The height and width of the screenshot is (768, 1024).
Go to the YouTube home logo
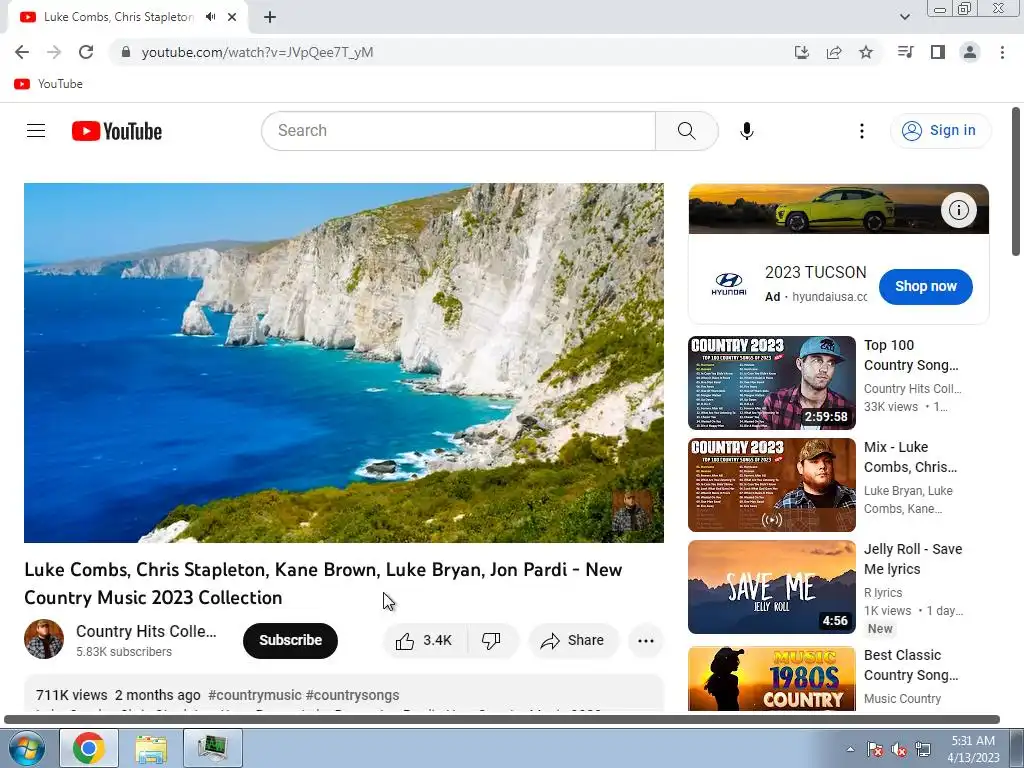(117, 131)
